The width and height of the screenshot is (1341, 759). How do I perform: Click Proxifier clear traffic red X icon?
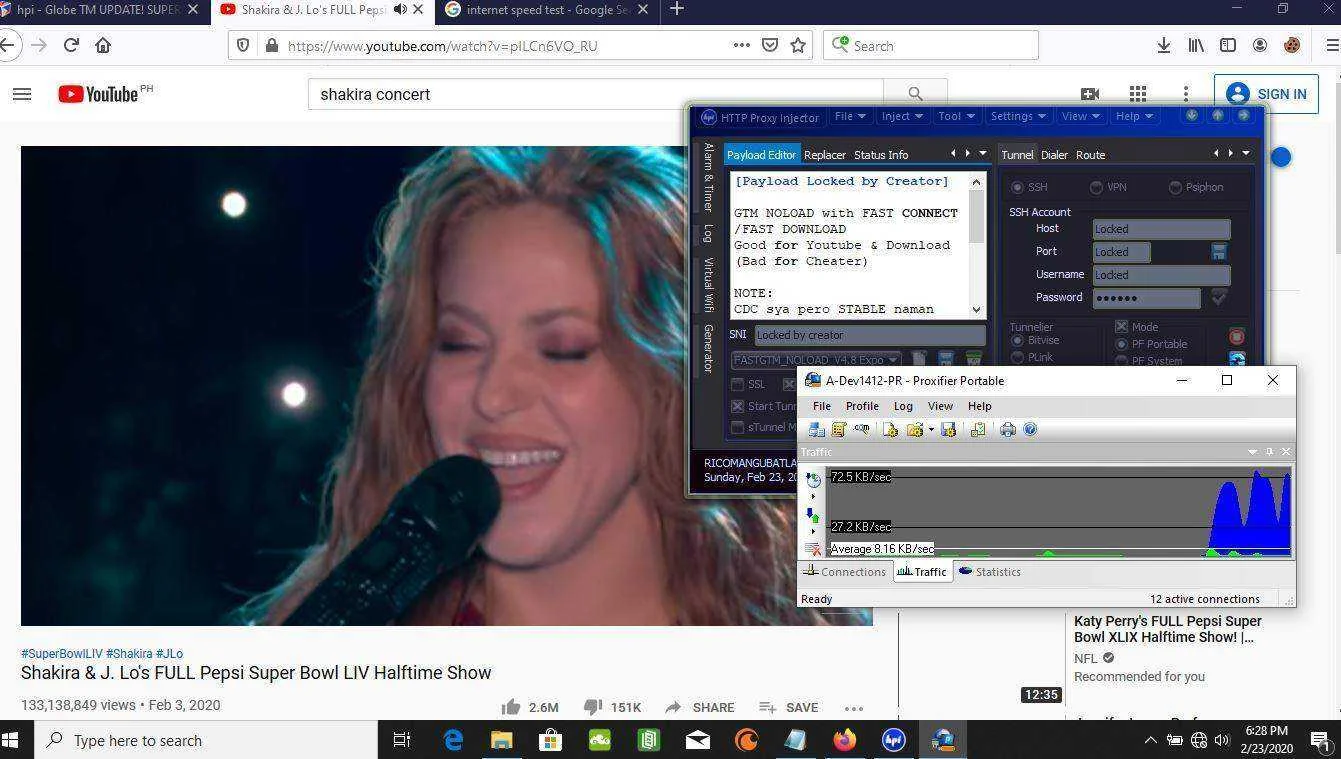[813, 549]
